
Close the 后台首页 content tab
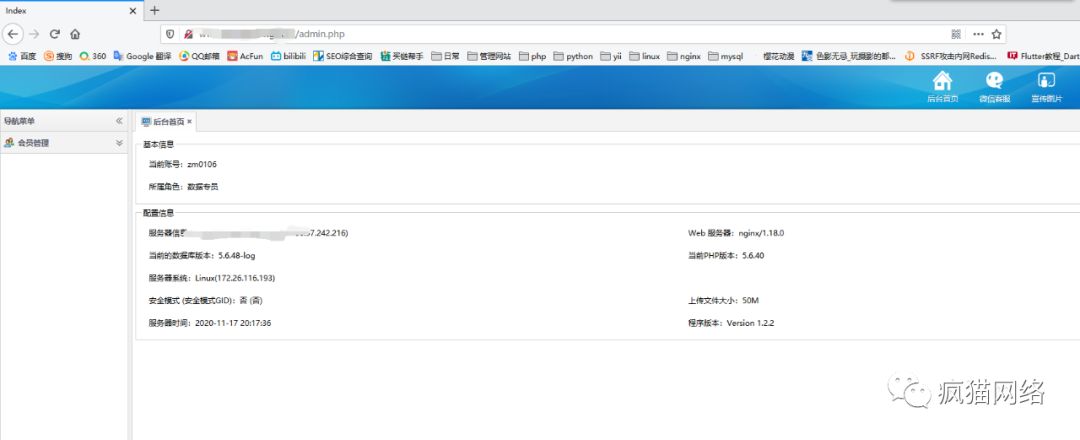click(x=189, y=121)
